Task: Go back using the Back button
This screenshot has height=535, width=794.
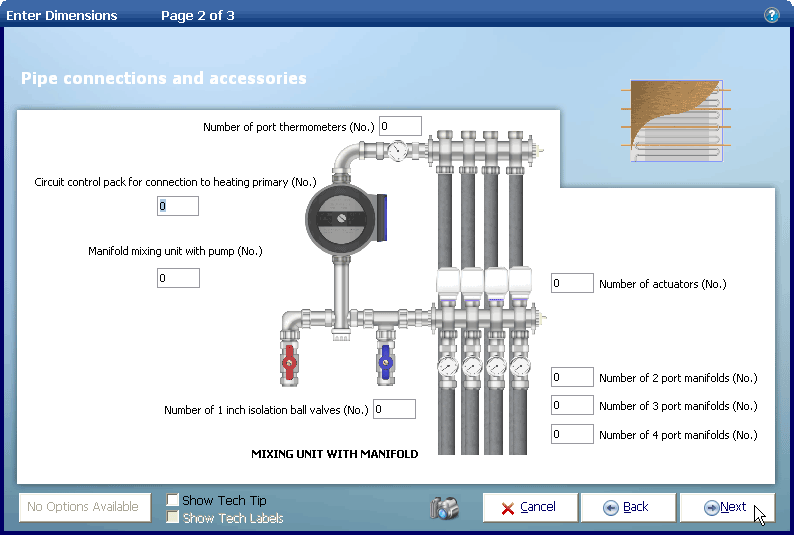Action: (x=627, y=507)
